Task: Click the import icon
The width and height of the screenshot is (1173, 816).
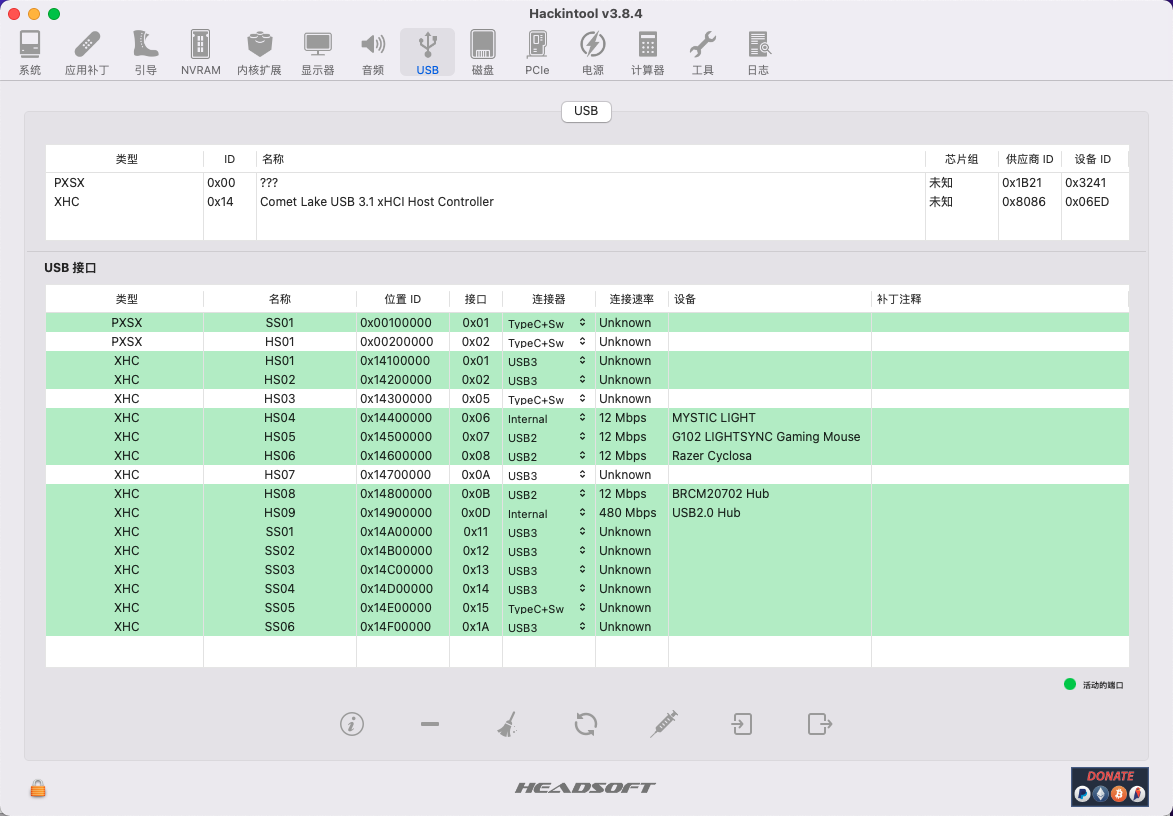Action: coord(742,724)
